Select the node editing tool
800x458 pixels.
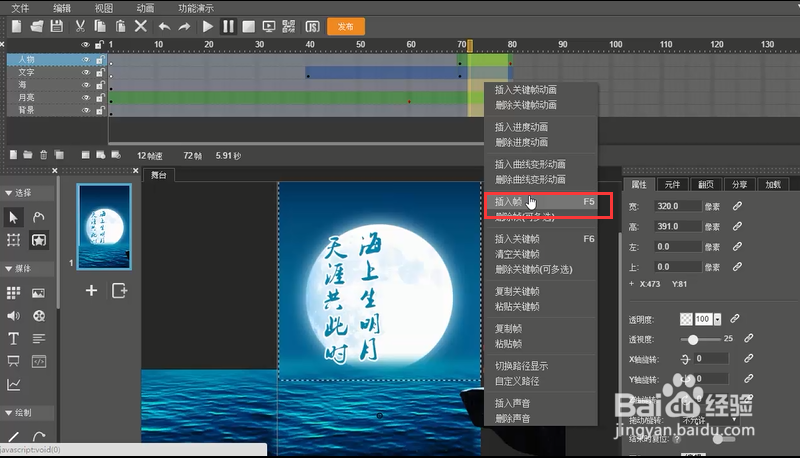pyautogui.click(x=39, y=217)
